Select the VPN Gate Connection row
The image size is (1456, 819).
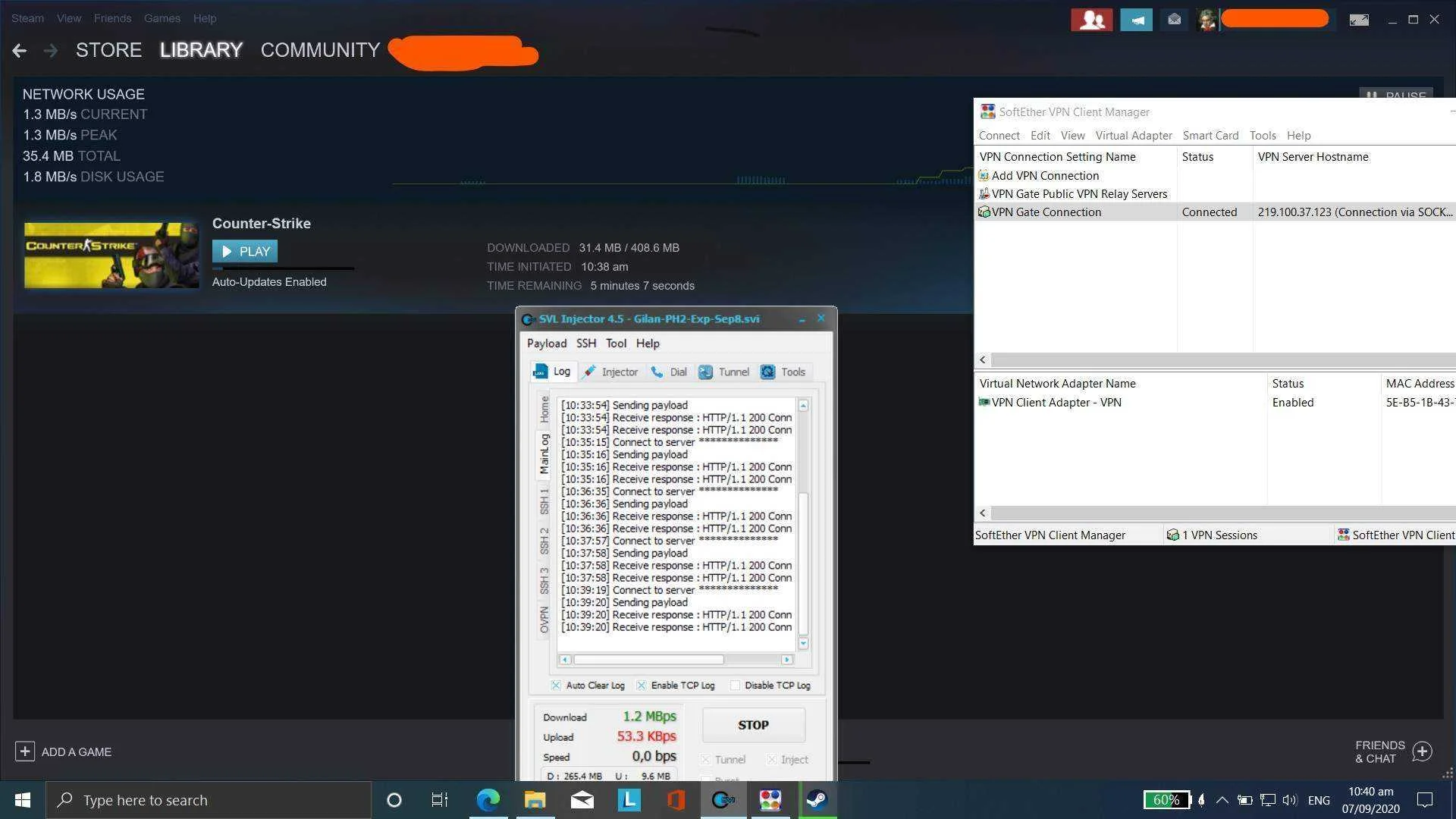click(1216, 212)
